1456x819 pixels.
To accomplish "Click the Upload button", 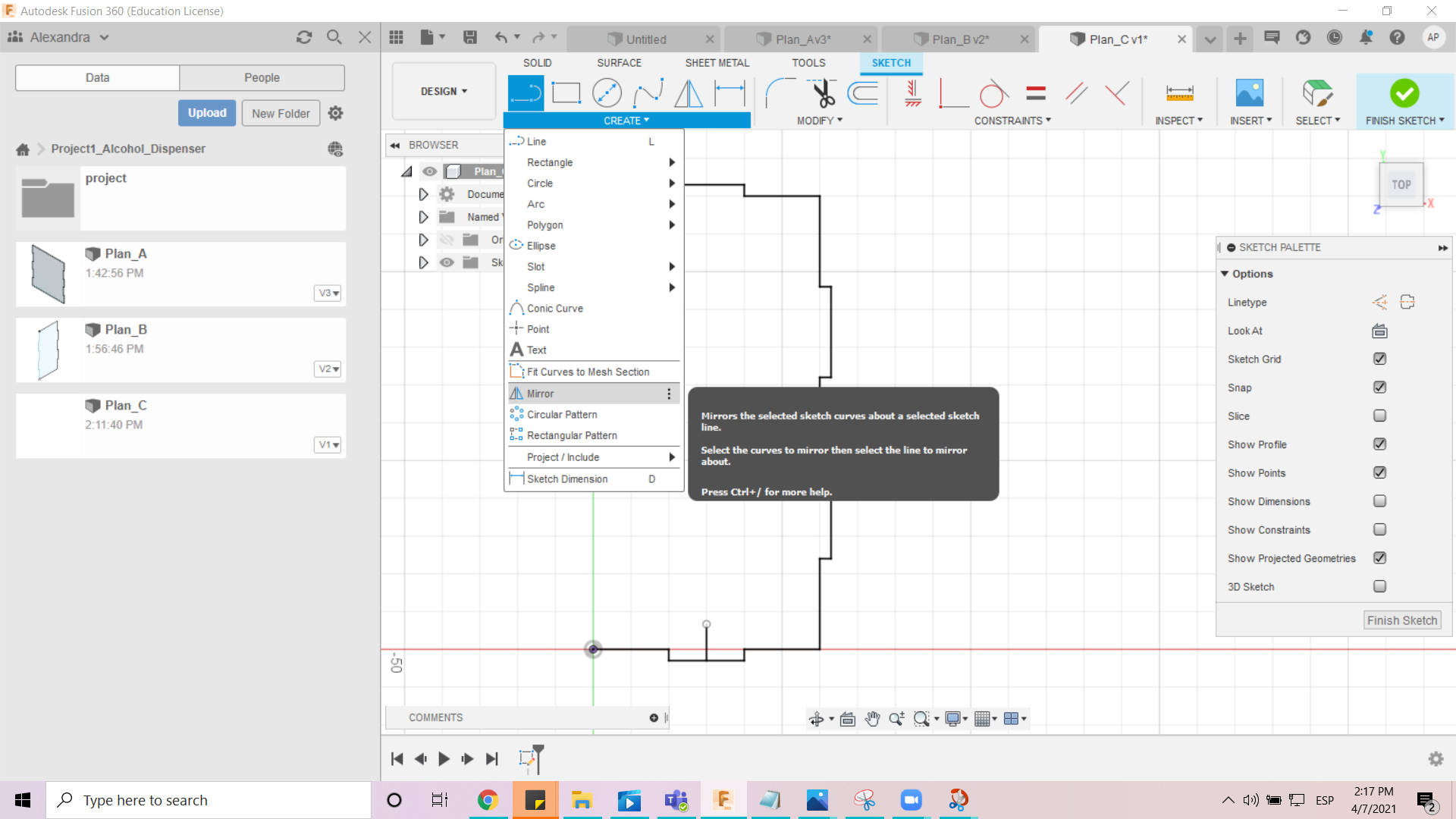I will 207,113.
